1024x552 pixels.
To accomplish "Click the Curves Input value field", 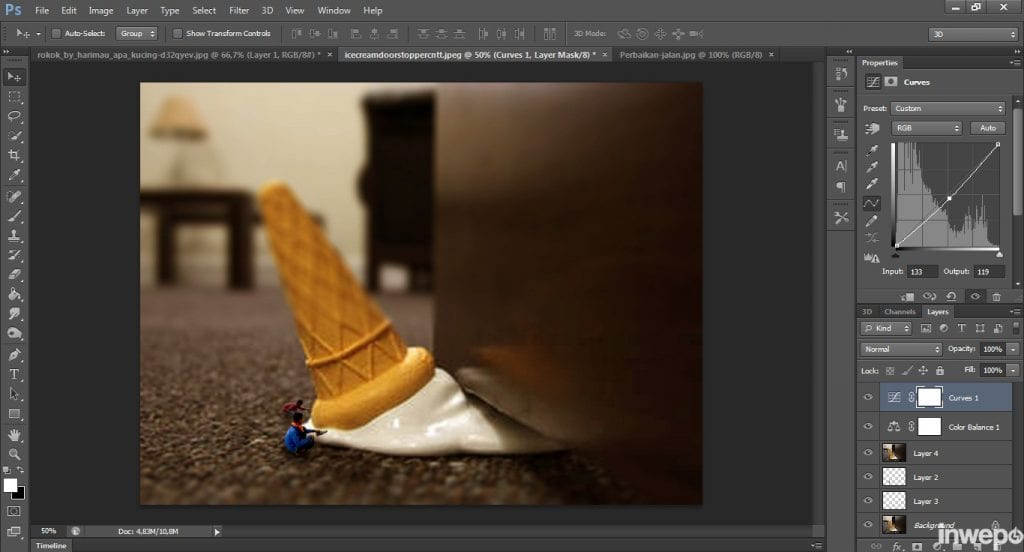I will tap(923, 271).
